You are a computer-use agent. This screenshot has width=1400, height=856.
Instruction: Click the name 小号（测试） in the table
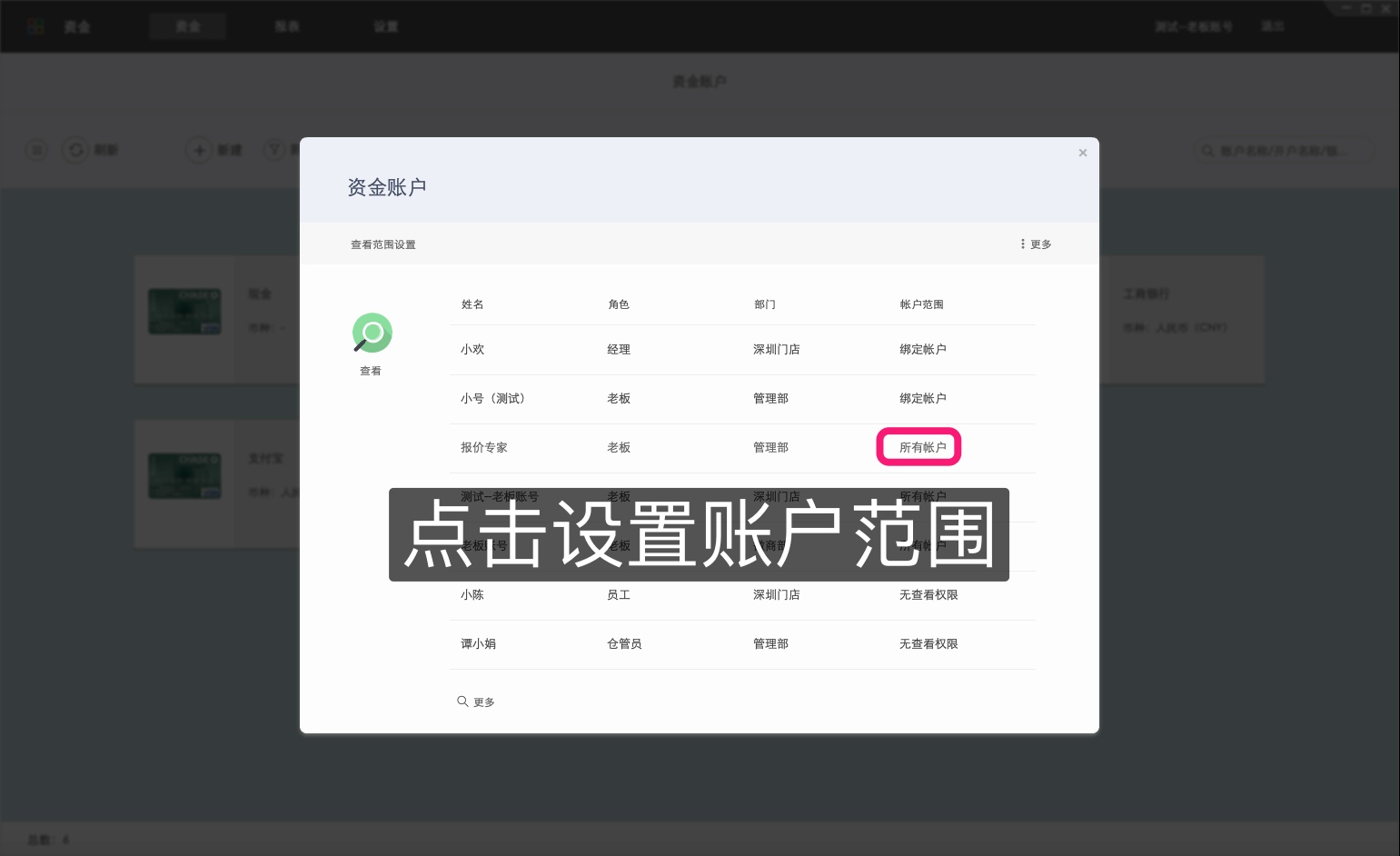point(493,398)
